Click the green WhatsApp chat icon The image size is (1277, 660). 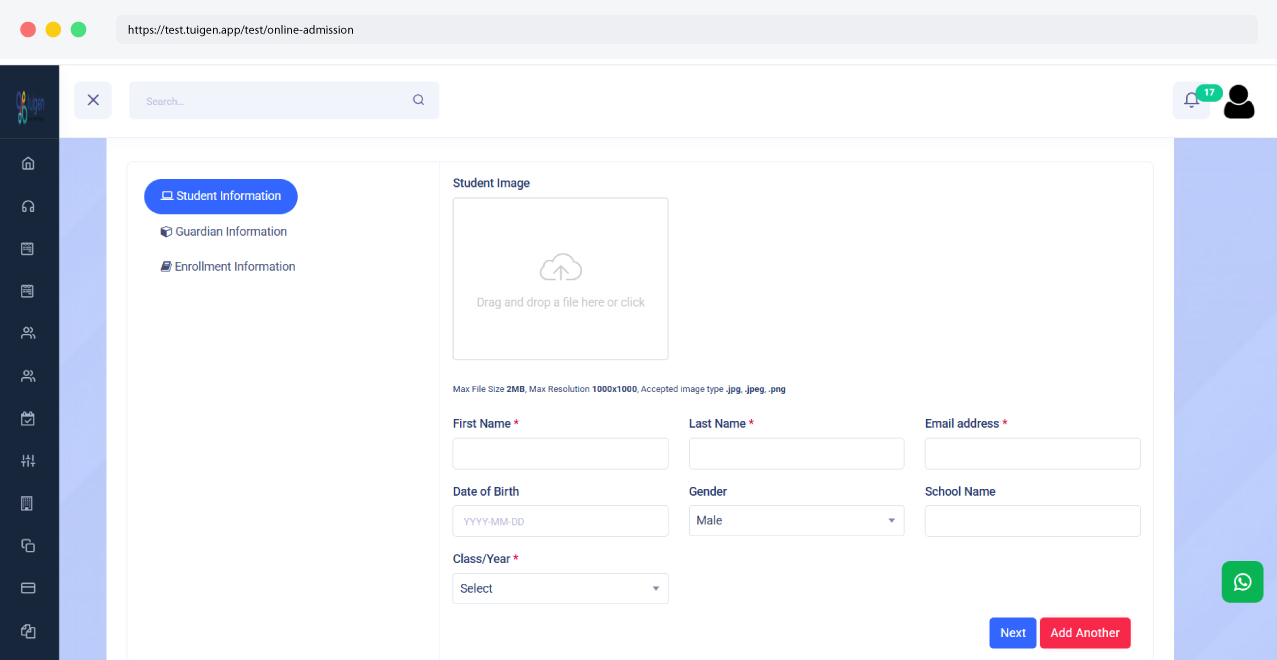pos(1242,582)
